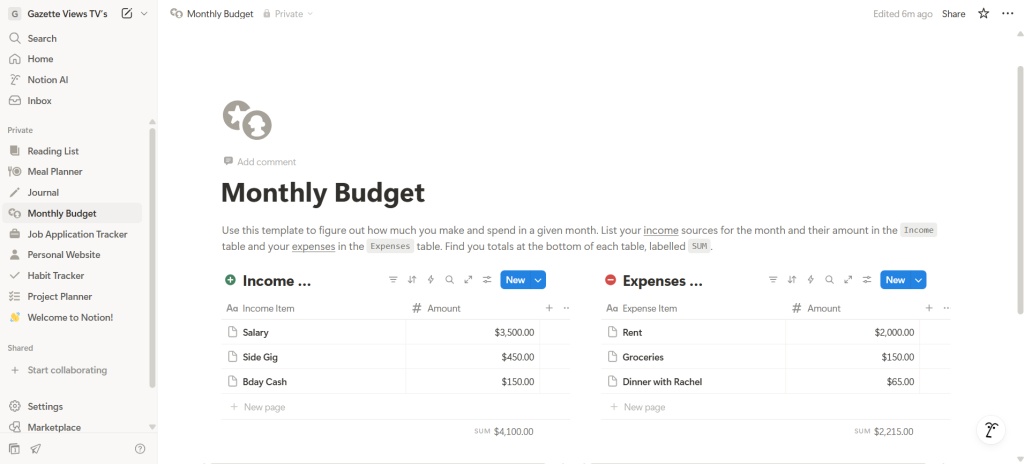The image size is (1024, 464).
Task: Click the Share button
Action: tap(953, 14)
